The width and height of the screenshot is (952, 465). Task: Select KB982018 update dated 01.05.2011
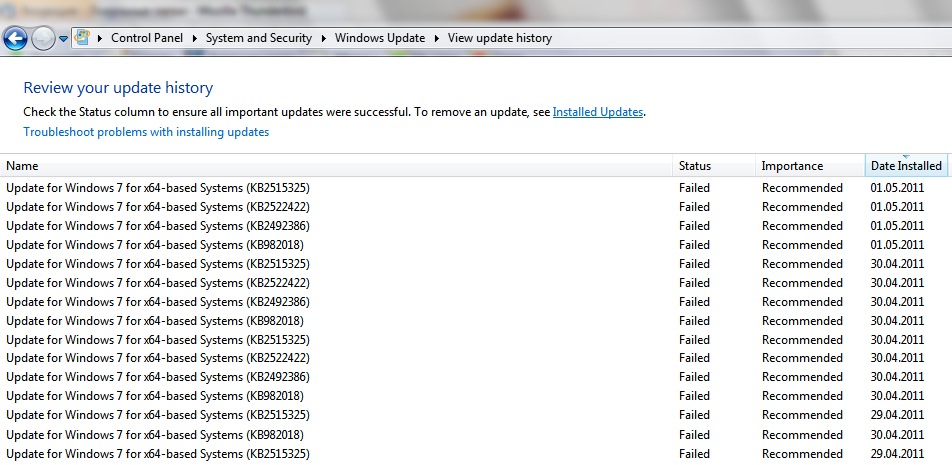[x=476, y=245]
